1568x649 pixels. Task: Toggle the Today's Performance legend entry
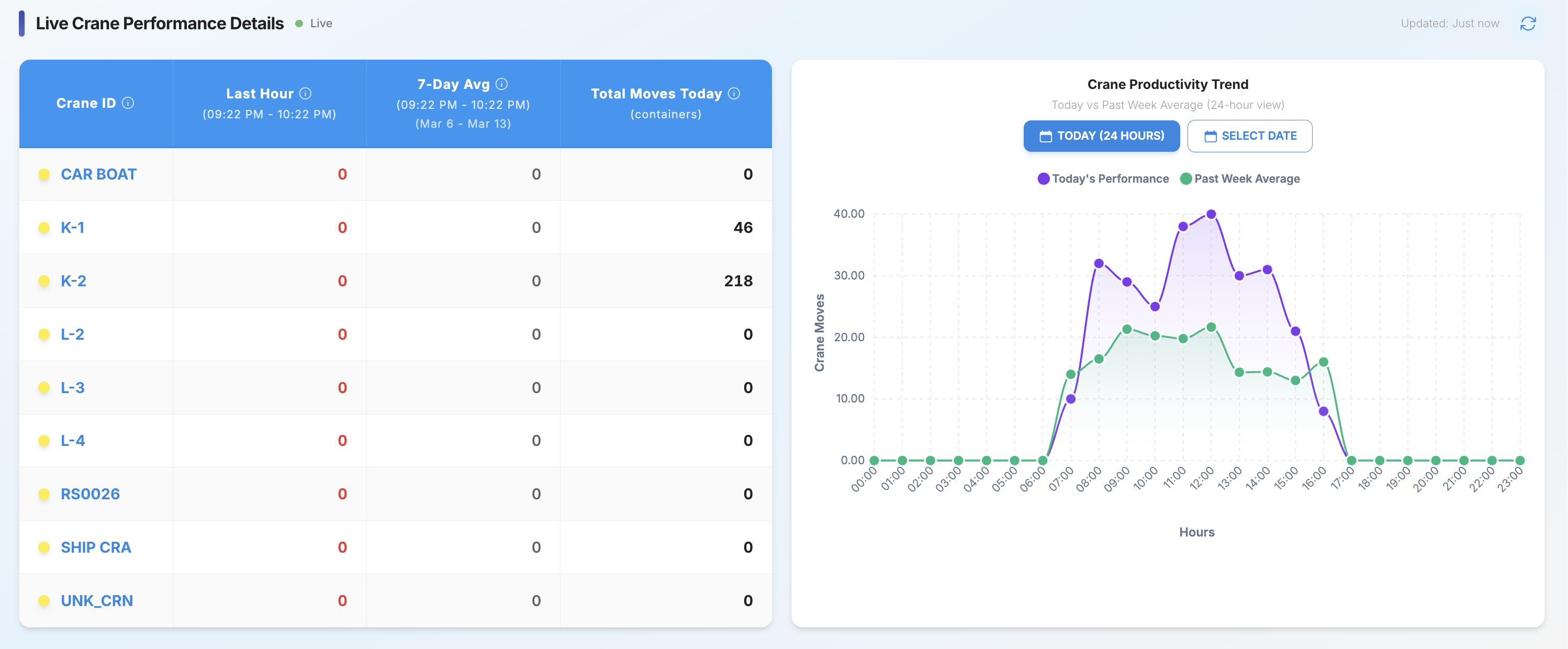[1103, 178]
